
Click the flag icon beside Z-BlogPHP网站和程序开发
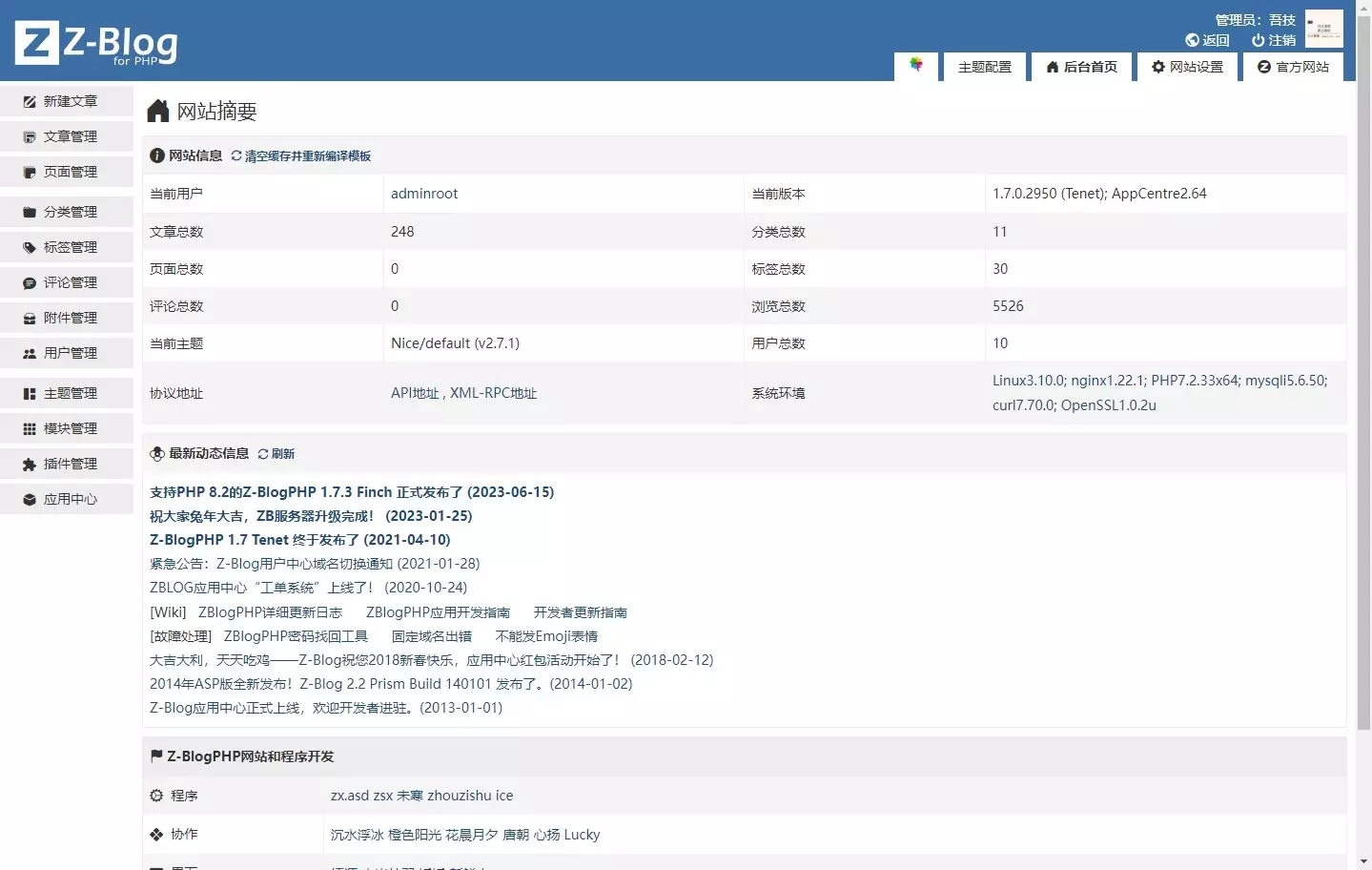tap(156, 756)
